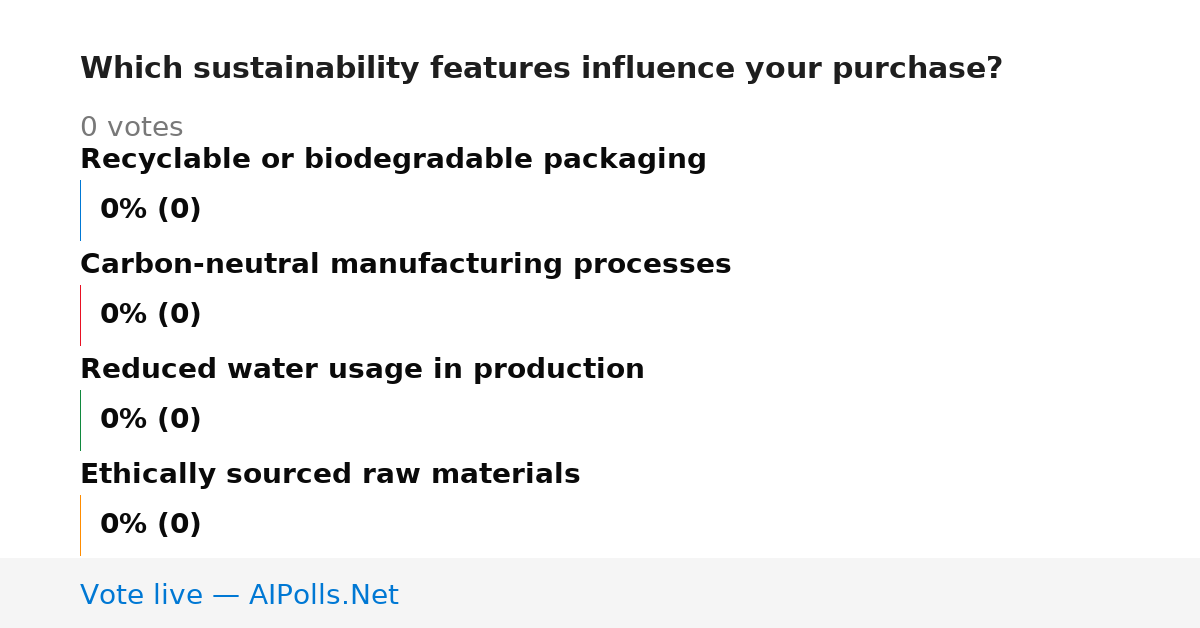Choose the Carbon-neutral manufacturing processes option
Viewport: 1200px width, 628px height.
(405, 265)
